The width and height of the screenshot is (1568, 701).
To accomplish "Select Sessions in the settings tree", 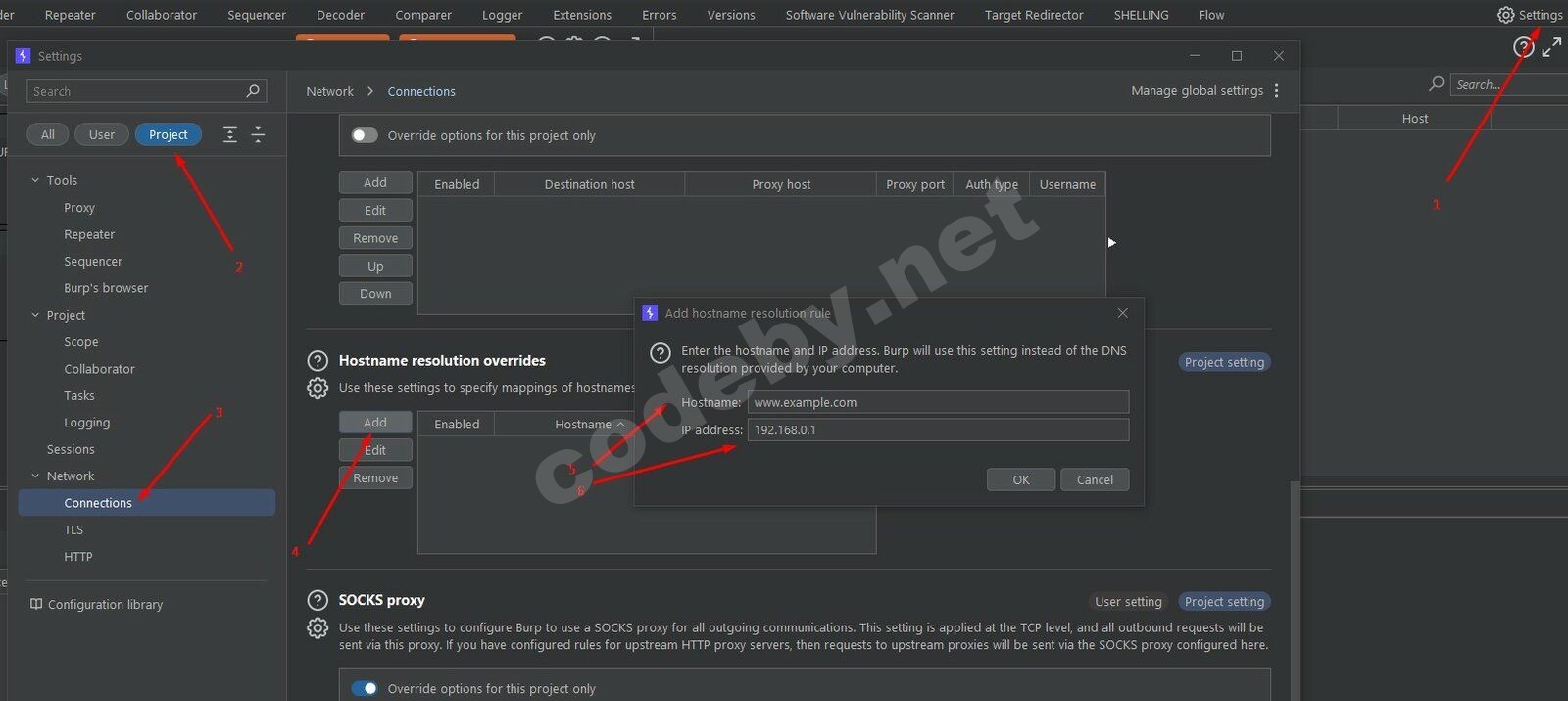I will (71, 449).
